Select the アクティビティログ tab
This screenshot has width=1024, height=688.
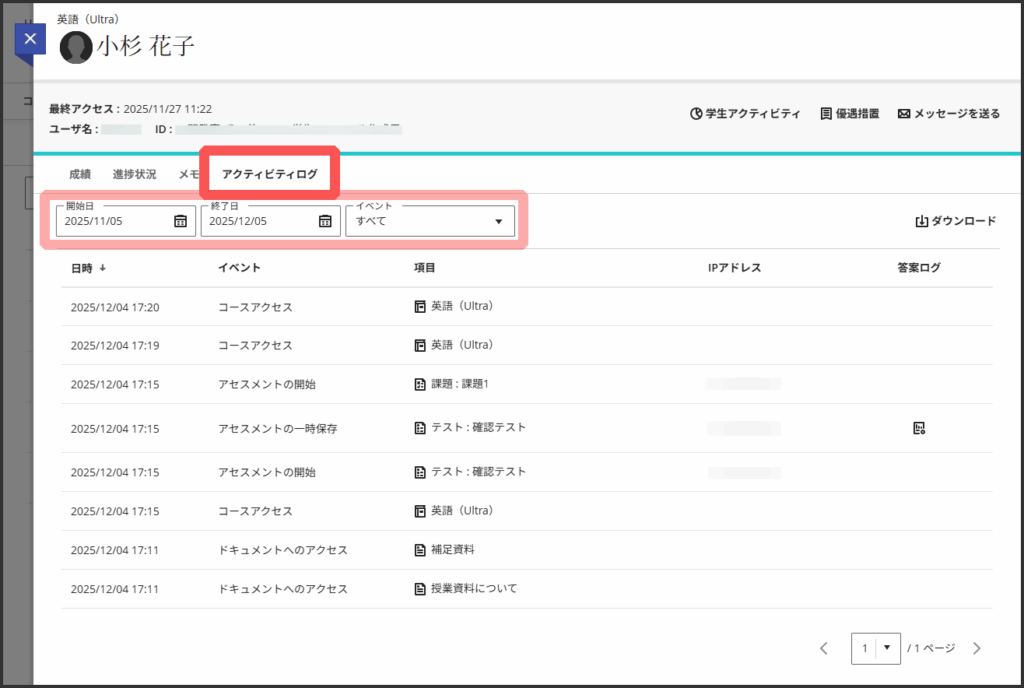click(270, 174)
